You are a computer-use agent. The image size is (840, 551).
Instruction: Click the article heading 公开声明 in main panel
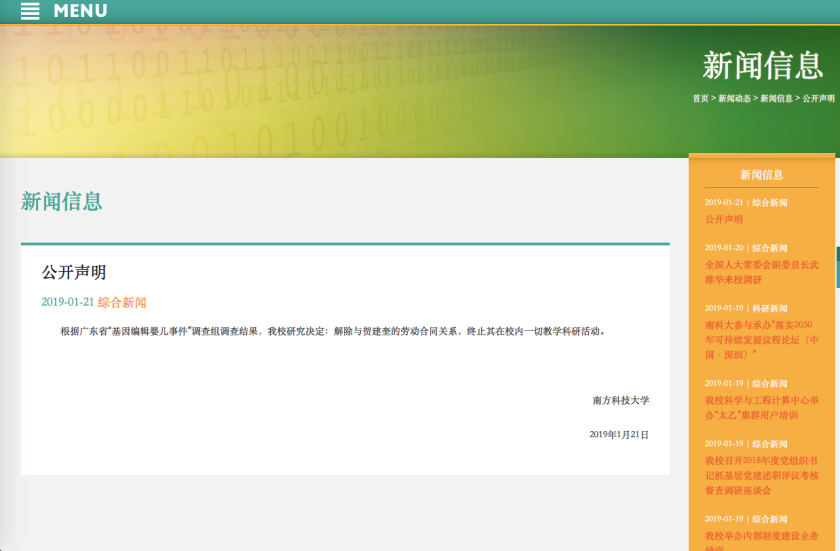pyautogui.click(x=73, y=272)
